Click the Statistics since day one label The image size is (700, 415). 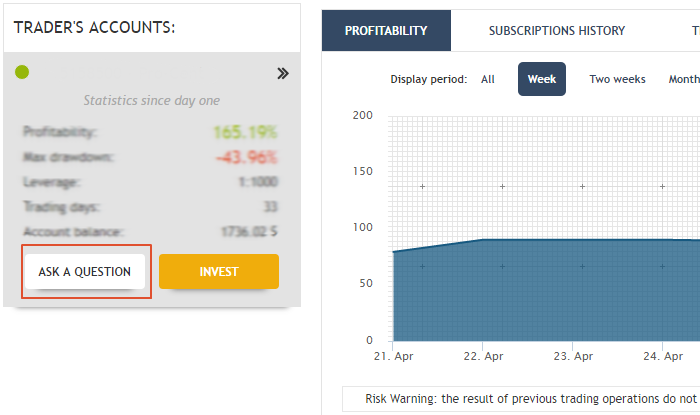(x=152, y=100)
